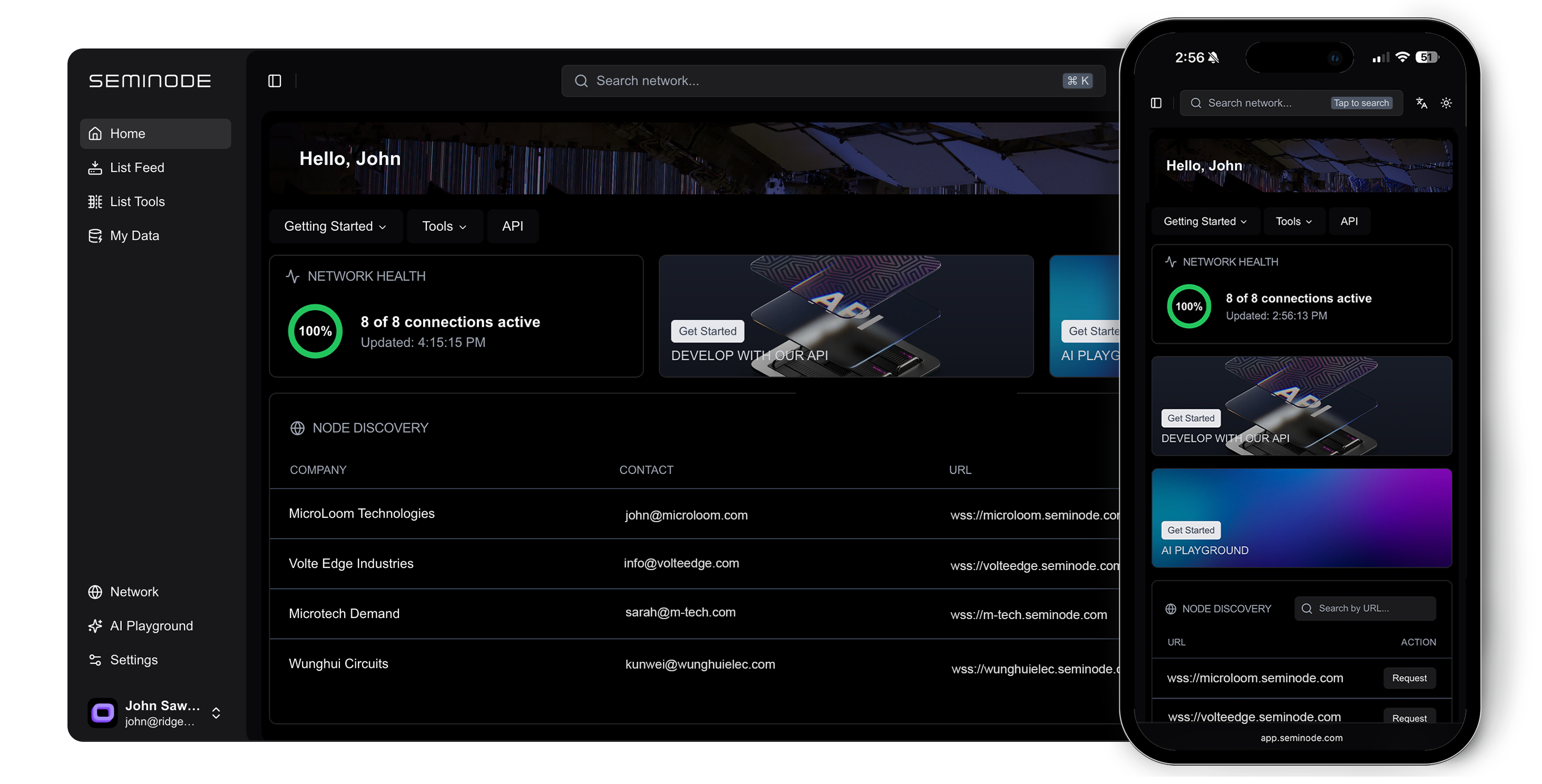Expand the desktop Getting Started dropdown

(335, 226)
